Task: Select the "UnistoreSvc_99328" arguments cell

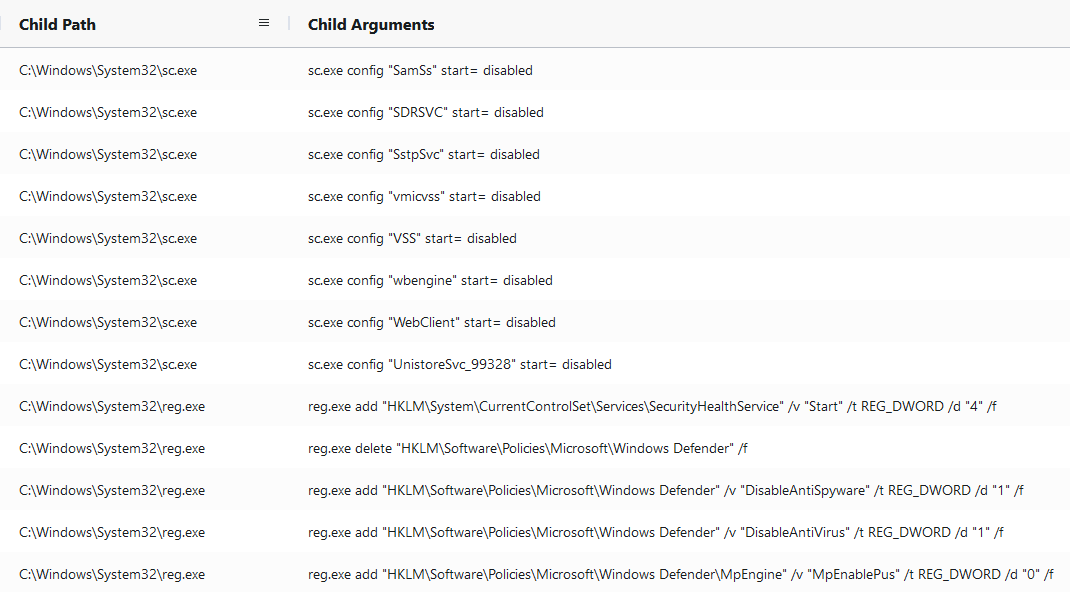Action: pos(459,365)
